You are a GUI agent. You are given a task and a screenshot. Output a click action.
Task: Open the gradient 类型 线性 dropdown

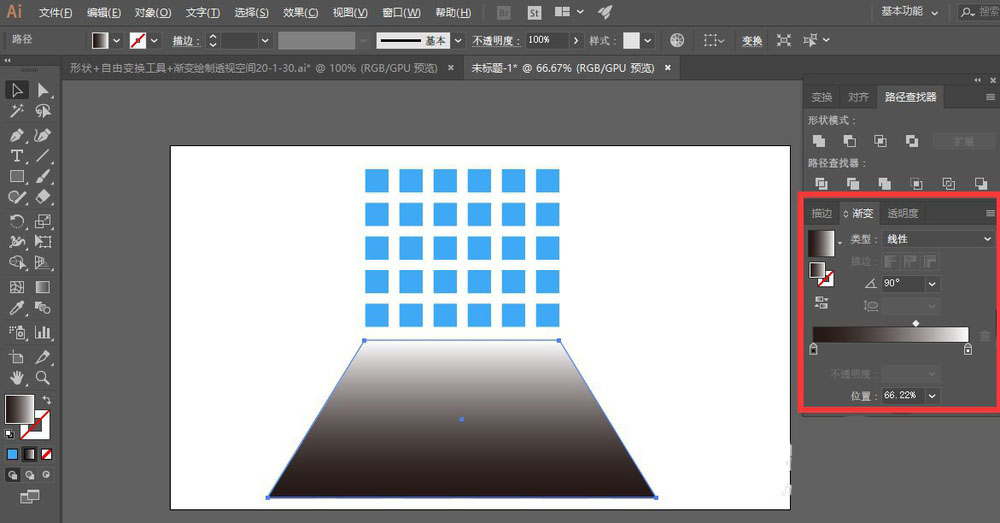click(x=938, y=239)
